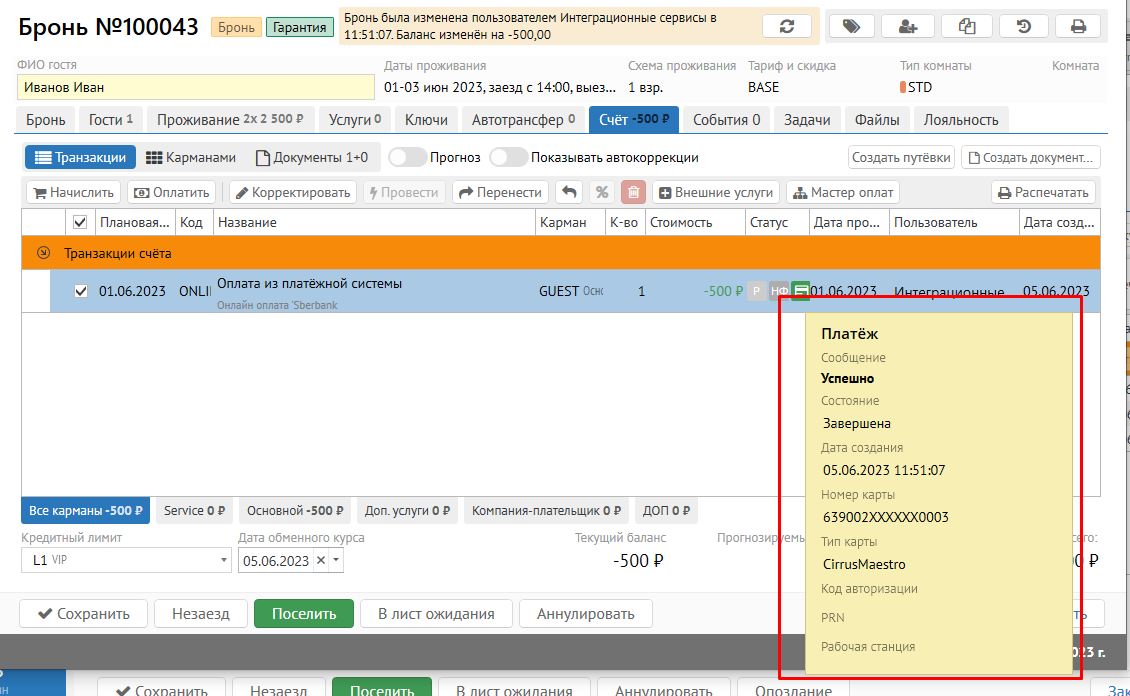The height and width of the screenshot is (696, 1130).
Task: Click the copy booking icon button
Action: pyautogui.click(x=967, y=27)
